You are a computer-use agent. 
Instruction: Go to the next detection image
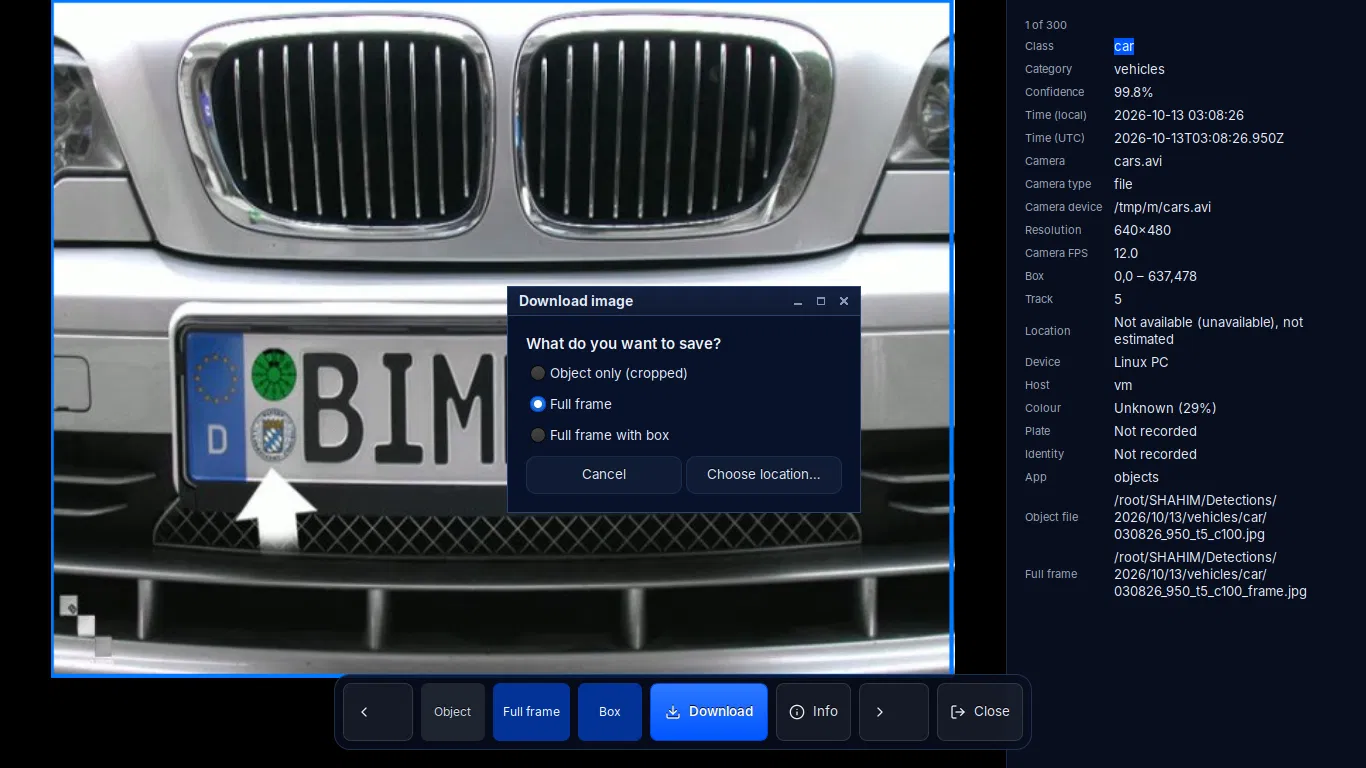(894, 712)
